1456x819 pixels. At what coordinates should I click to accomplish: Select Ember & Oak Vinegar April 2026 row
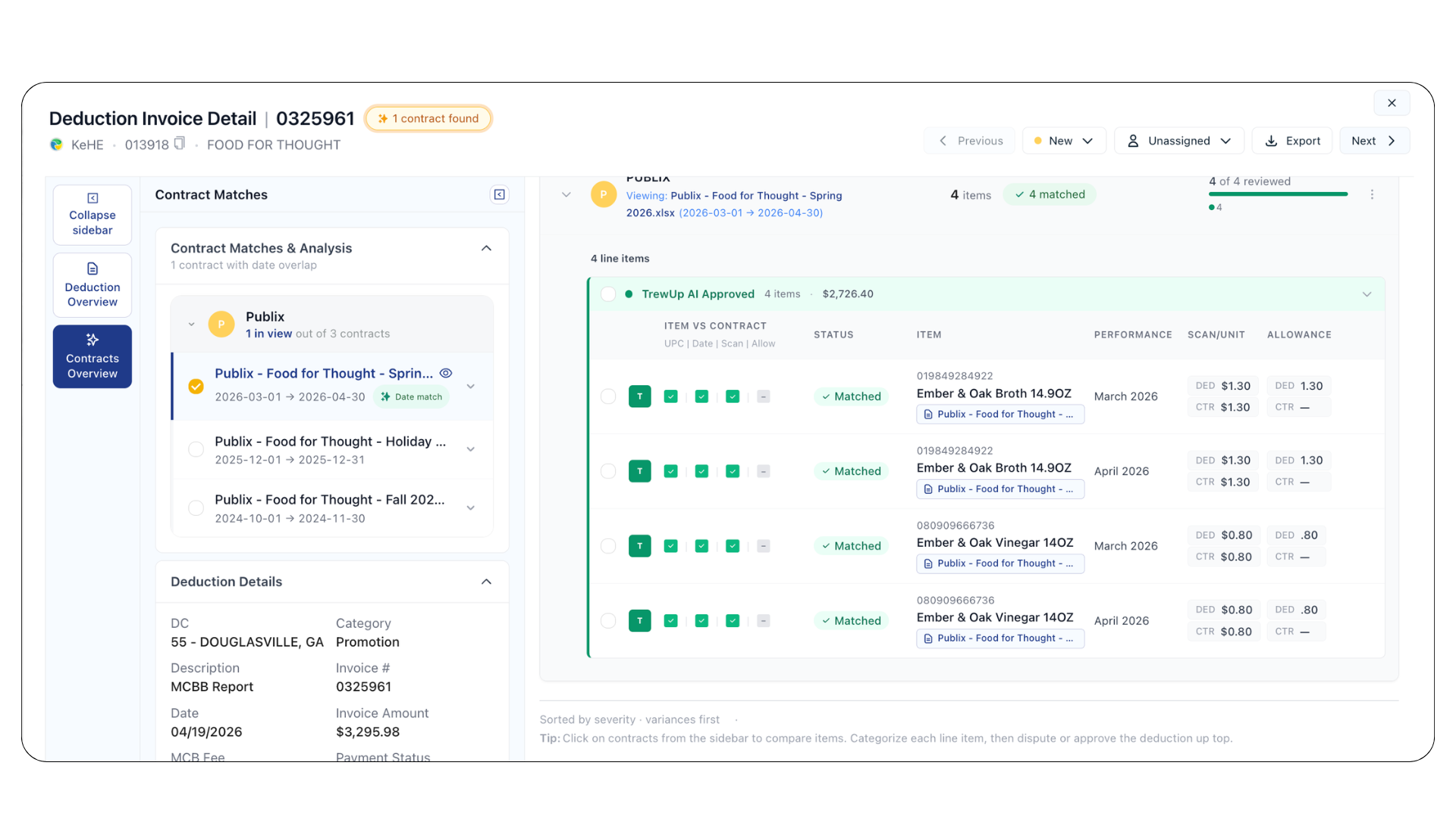tap(608, 621)
